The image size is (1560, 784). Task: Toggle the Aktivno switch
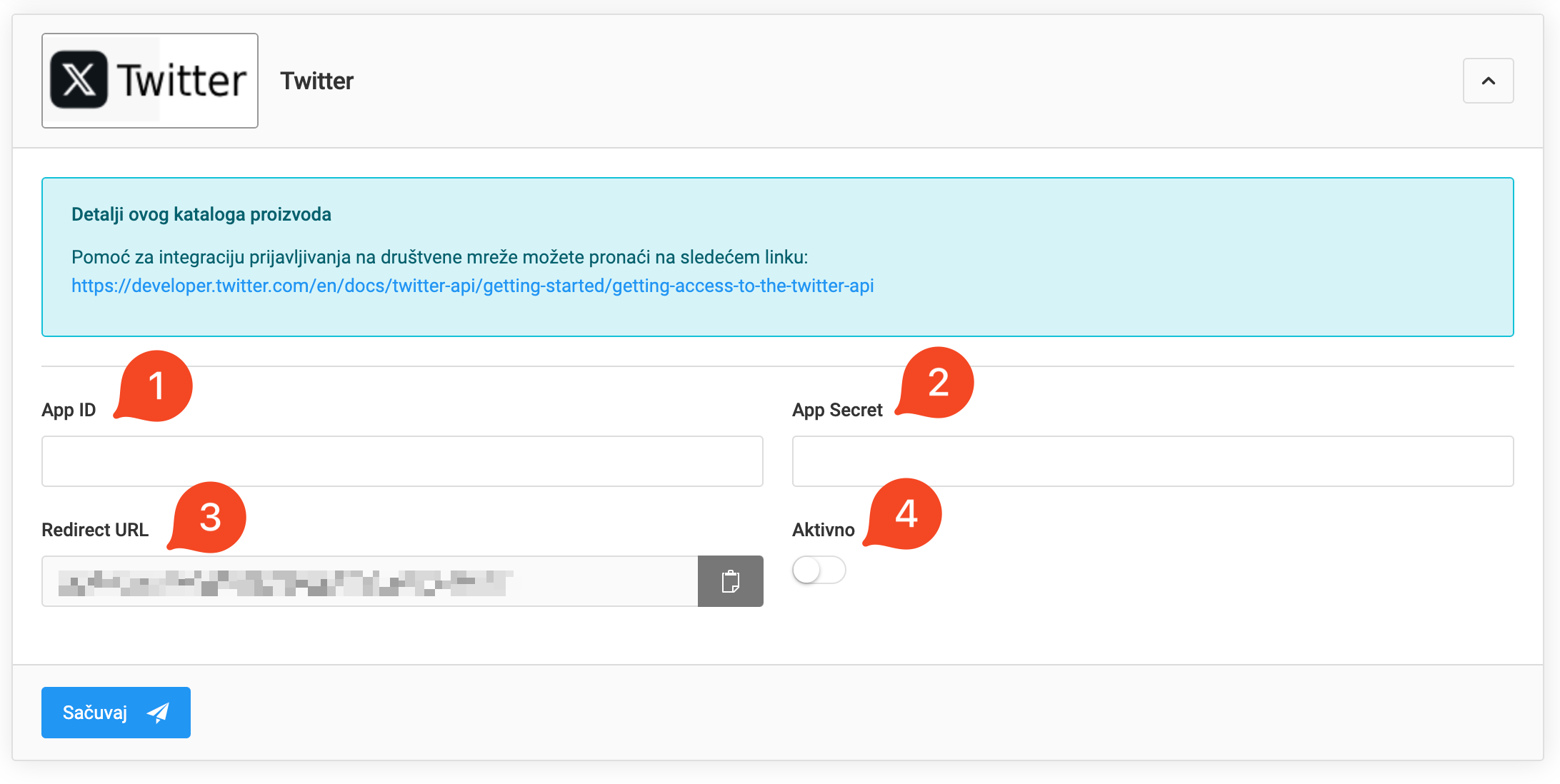click(819, 570)
